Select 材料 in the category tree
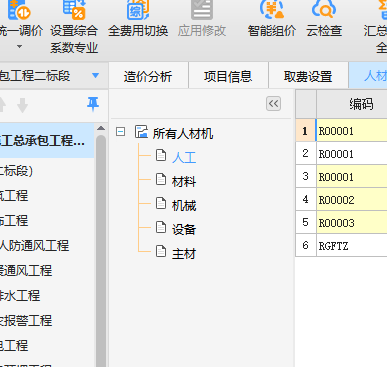387x367 pixels. 184,182
